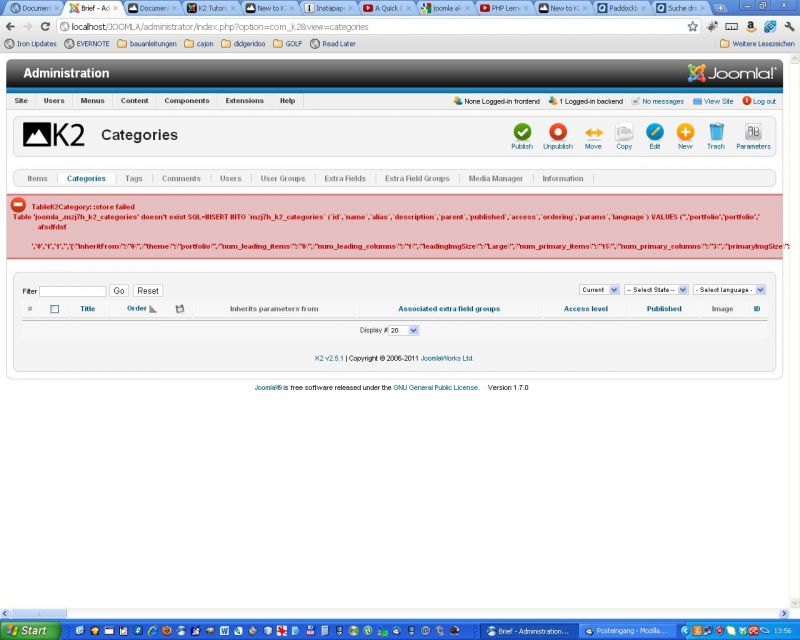The image size is (800, 640).
Task: Open the GOLF bookmarks folder
Action: coord(288,44)
